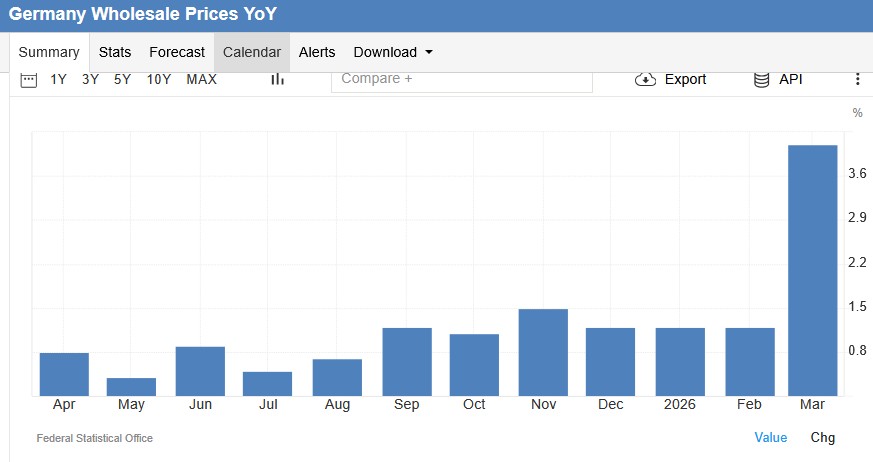This screenshot has width=873, height=462.
Task: Click the Germany Wholesale Prices YoY title
Action: (143, 14)
